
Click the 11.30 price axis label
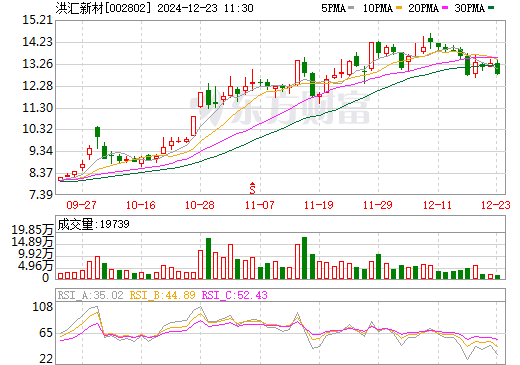38,108
